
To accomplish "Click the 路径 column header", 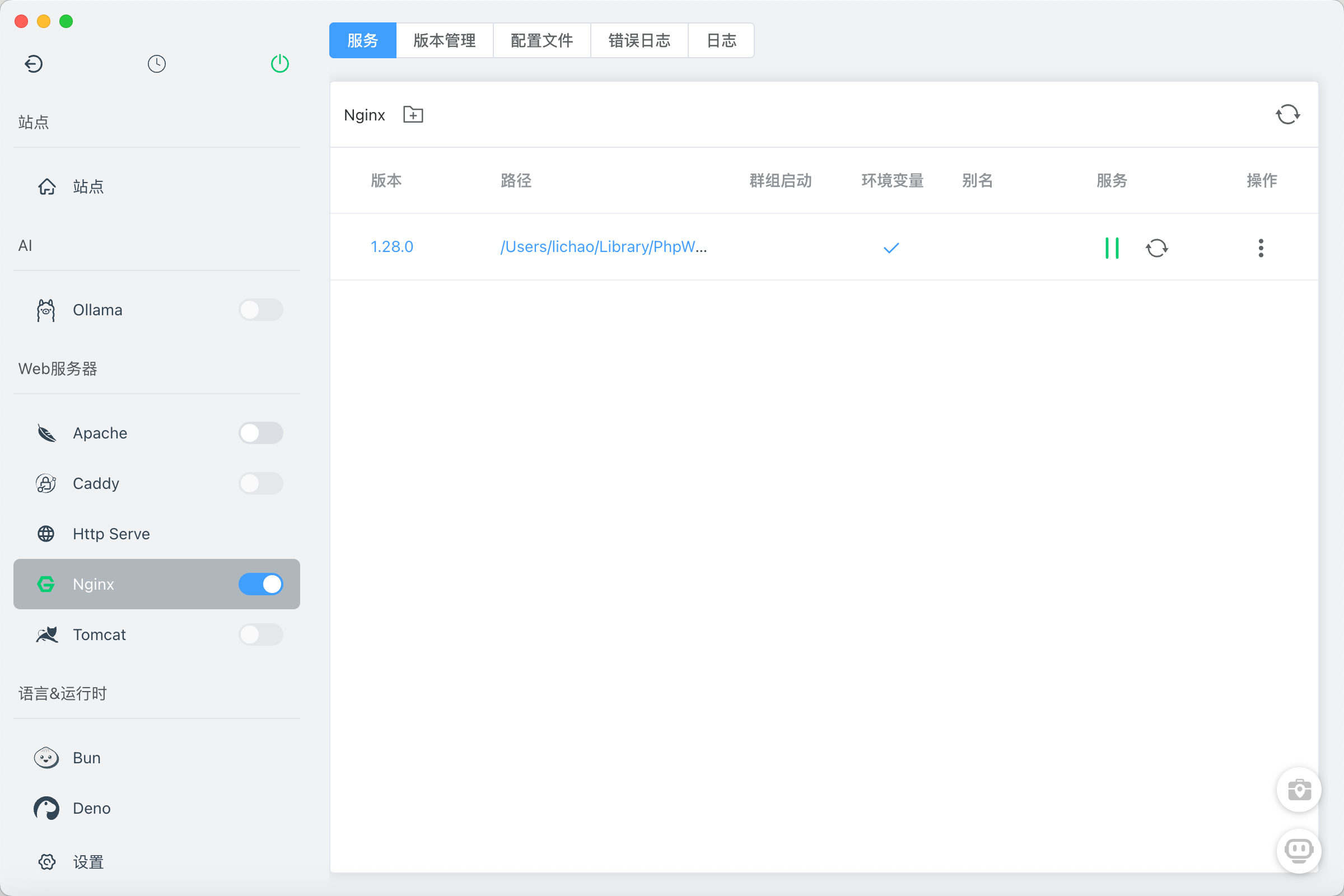I will [x=516, y=180].
